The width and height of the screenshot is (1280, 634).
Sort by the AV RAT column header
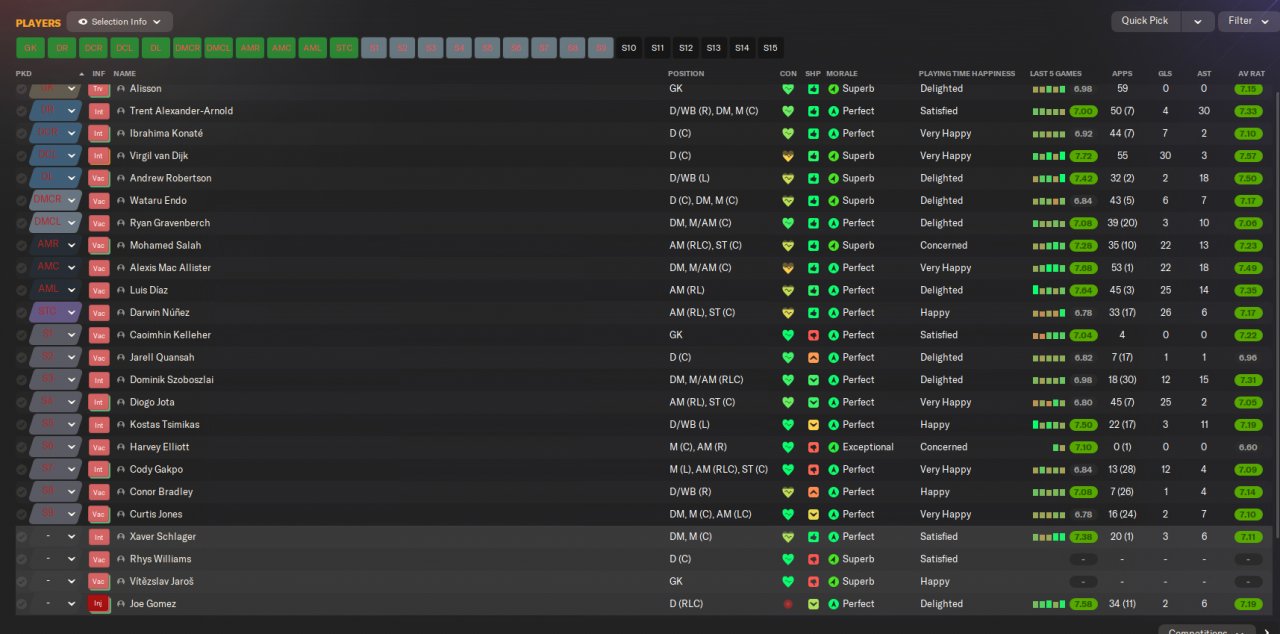(x=1251, y=74)
